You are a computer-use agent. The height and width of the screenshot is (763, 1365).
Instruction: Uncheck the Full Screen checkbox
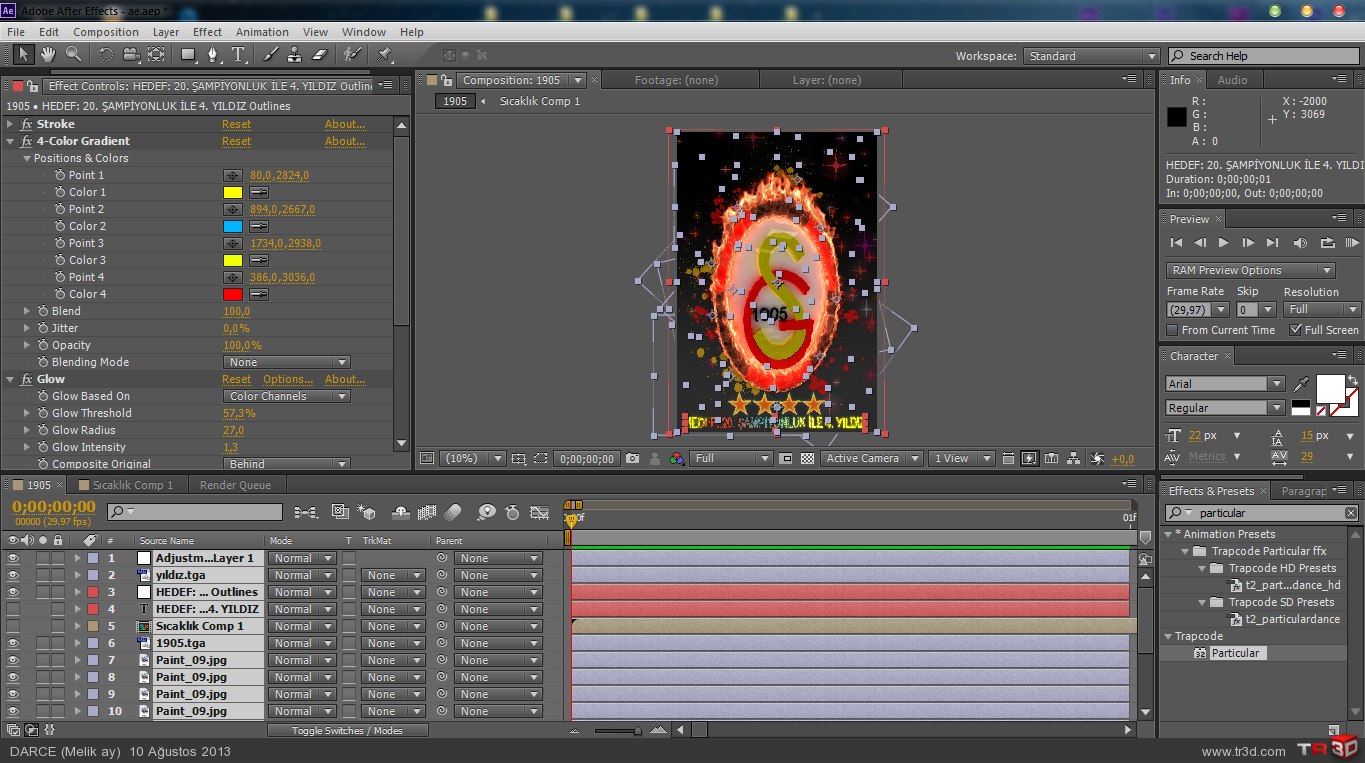(x=1296, y=330)
